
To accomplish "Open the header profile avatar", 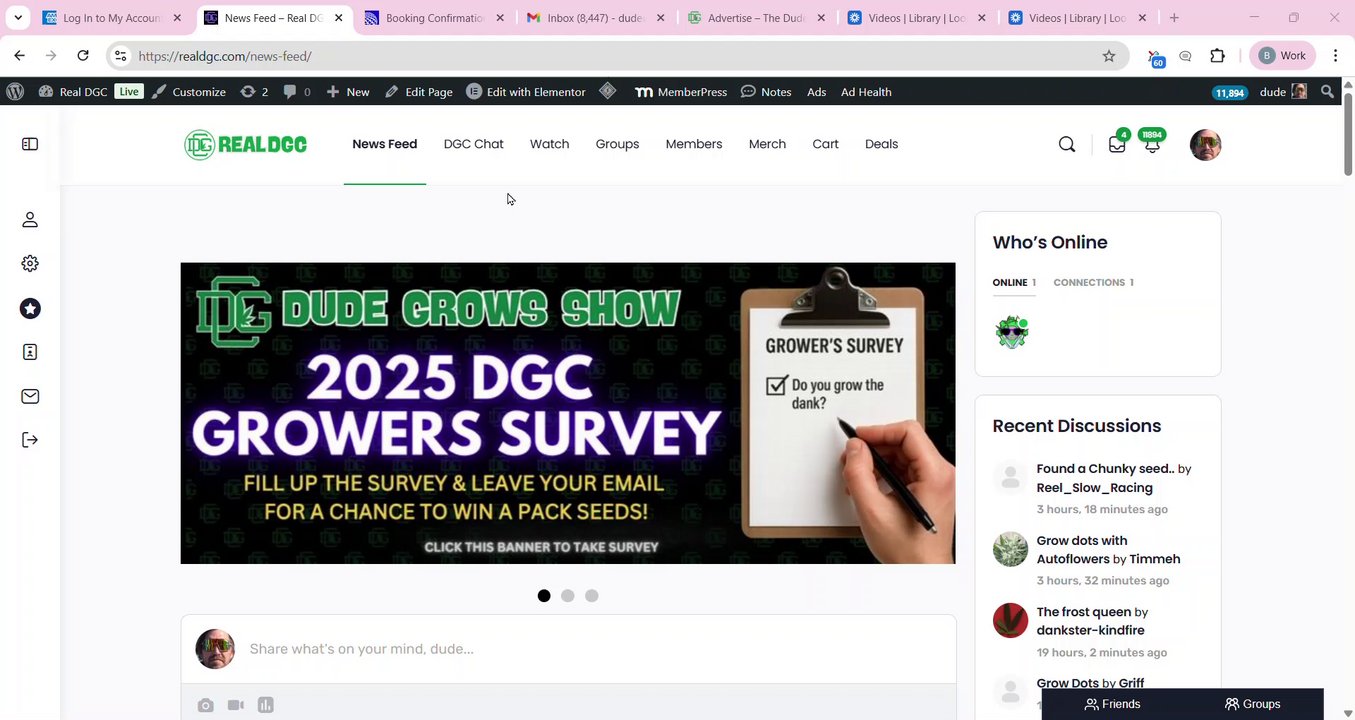I will coord(1205,144).
